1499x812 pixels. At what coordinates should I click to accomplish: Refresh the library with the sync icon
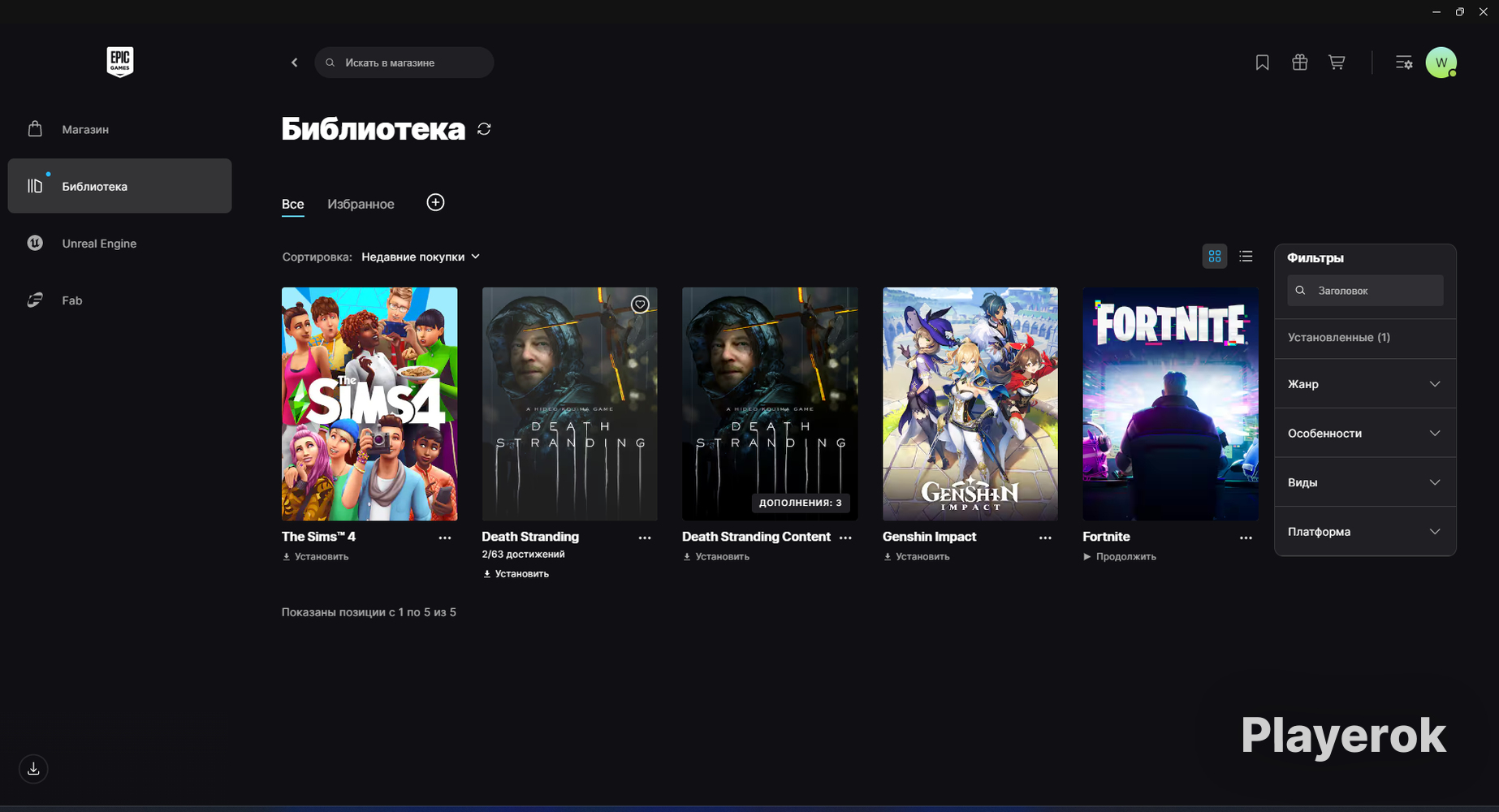pos(484,129)
